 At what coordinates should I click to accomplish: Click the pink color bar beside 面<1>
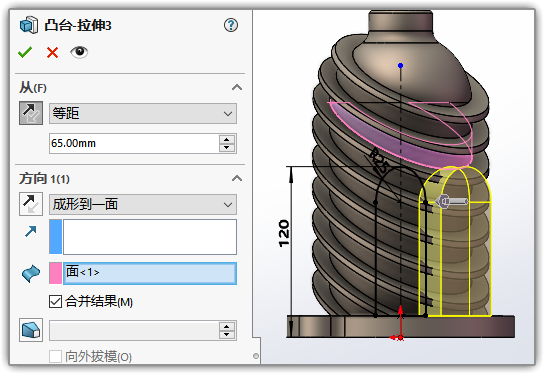[56, 273]
